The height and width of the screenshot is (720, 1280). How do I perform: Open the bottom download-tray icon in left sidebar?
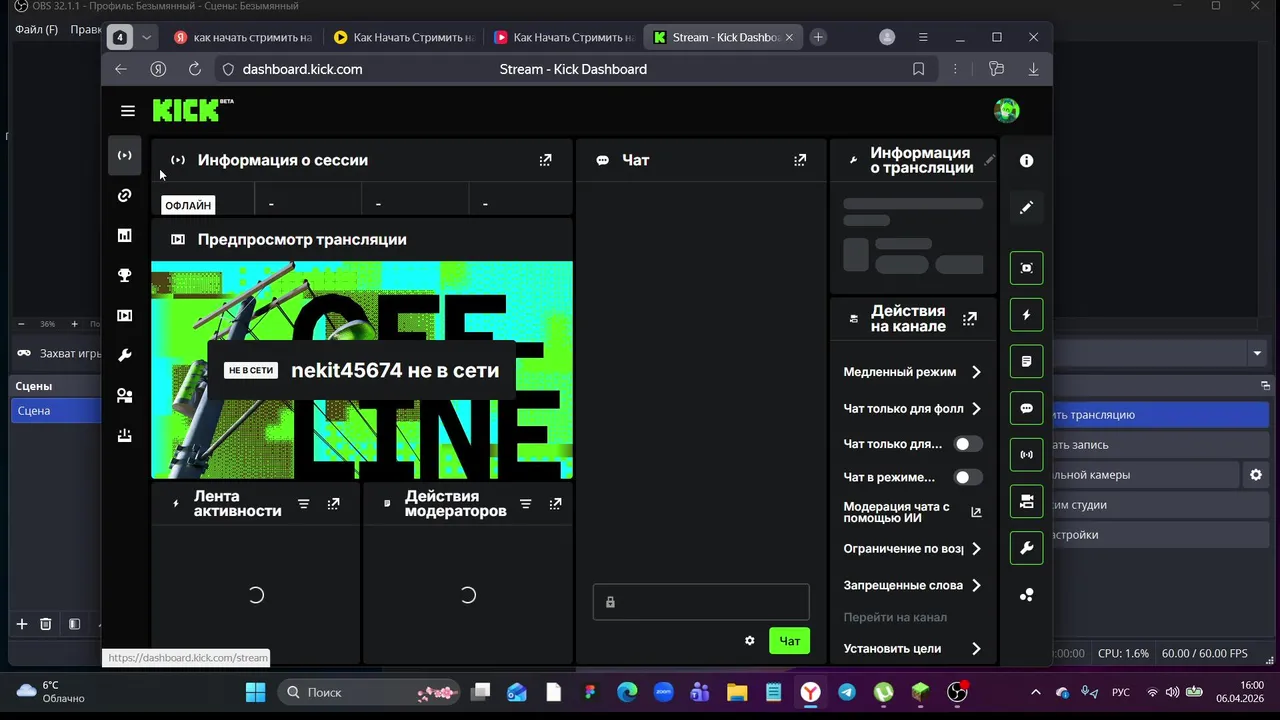[x=124, y=435]
